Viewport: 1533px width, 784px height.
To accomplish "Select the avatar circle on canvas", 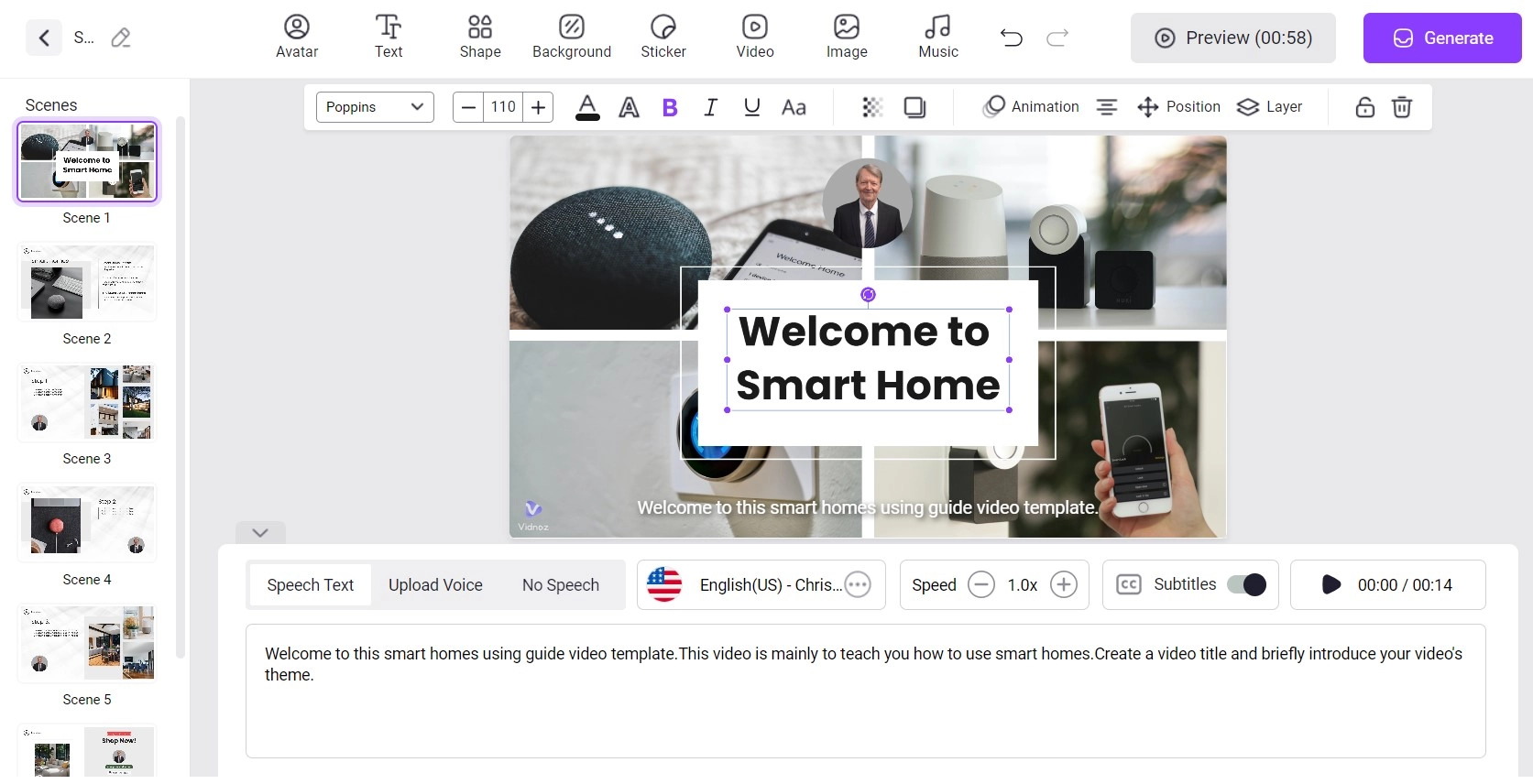I will 867,203.
